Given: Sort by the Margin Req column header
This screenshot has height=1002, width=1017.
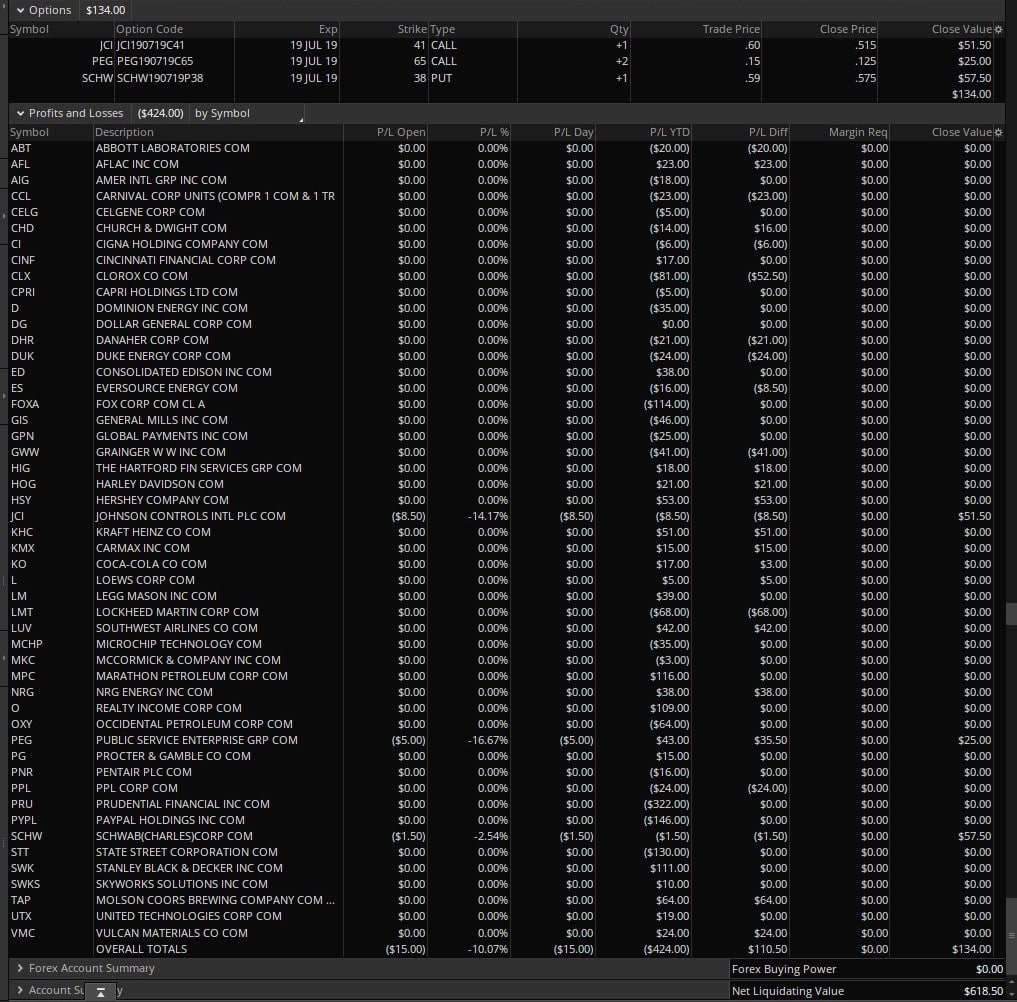Looking at the screenshot, I should [x=857, y=132].
